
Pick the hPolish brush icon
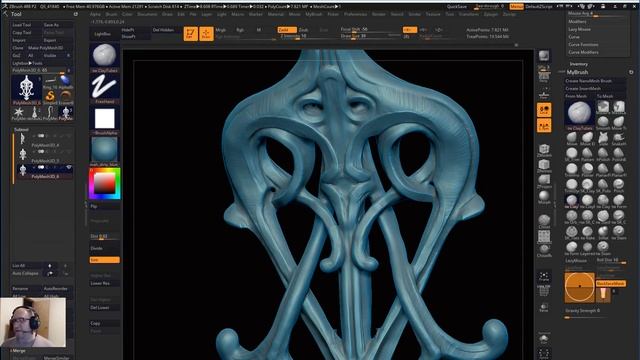tap(603, 153)
